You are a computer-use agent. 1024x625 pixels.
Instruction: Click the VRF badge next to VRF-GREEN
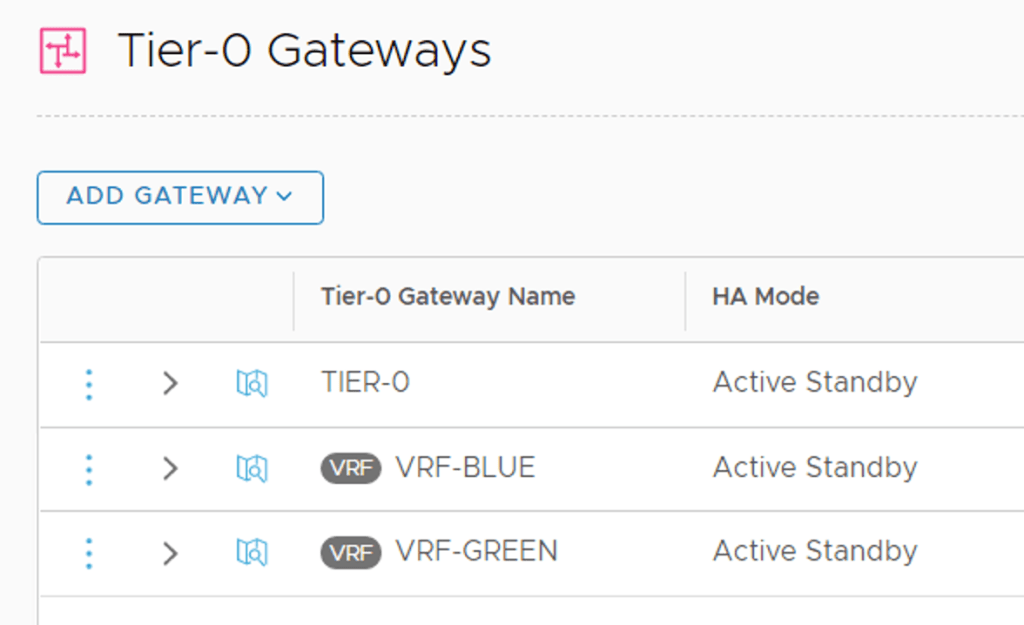point(349,552)
